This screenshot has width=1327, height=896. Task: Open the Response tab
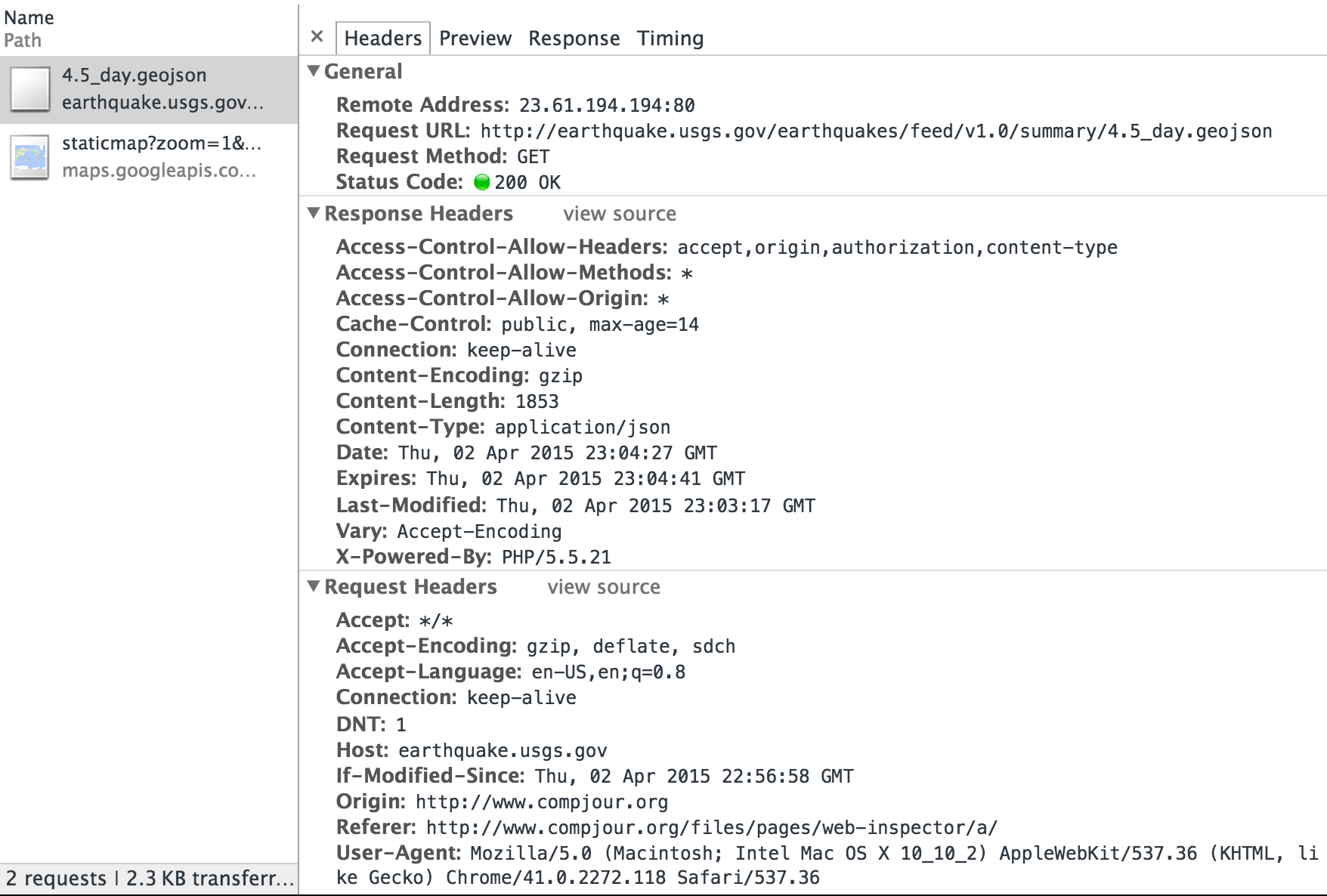coord(574,39)
